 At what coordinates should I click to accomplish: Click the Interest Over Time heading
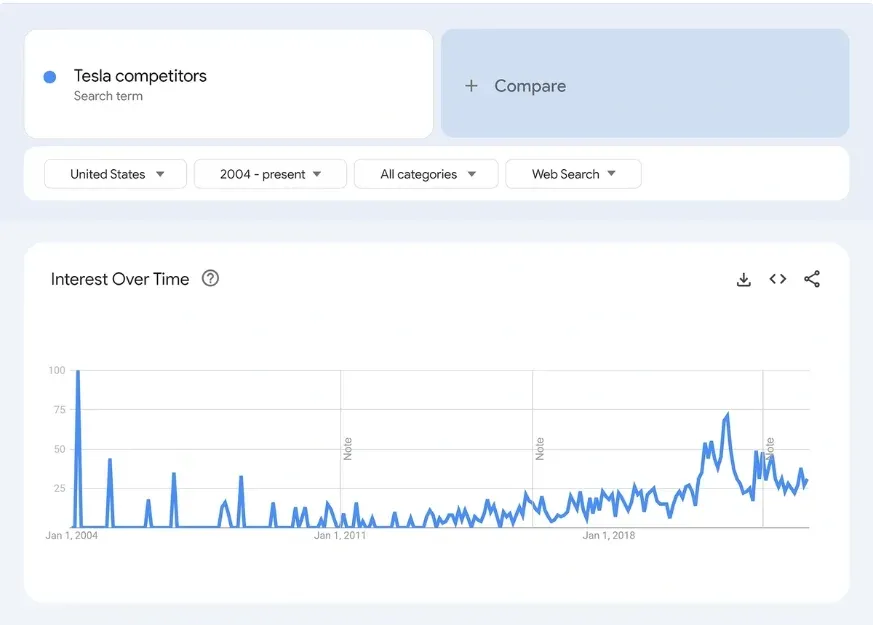(x=120, y=279)
